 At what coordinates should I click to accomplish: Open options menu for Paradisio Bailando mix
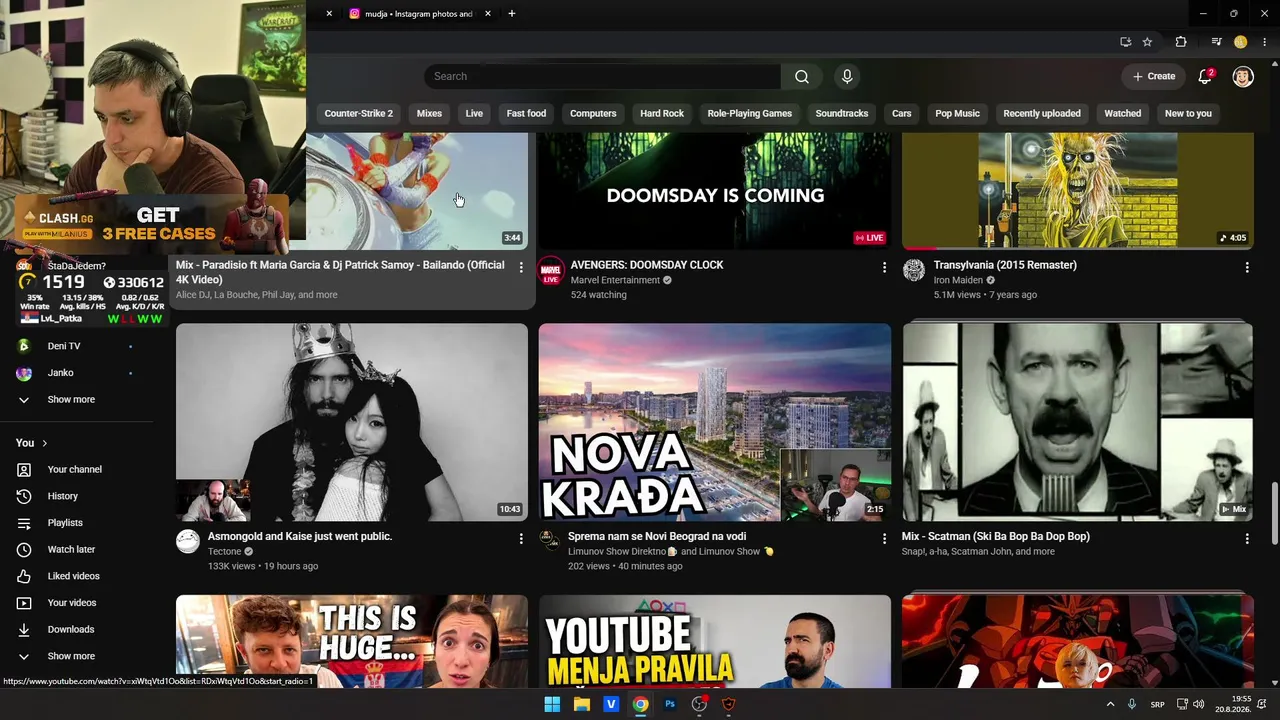click(521, 267)
